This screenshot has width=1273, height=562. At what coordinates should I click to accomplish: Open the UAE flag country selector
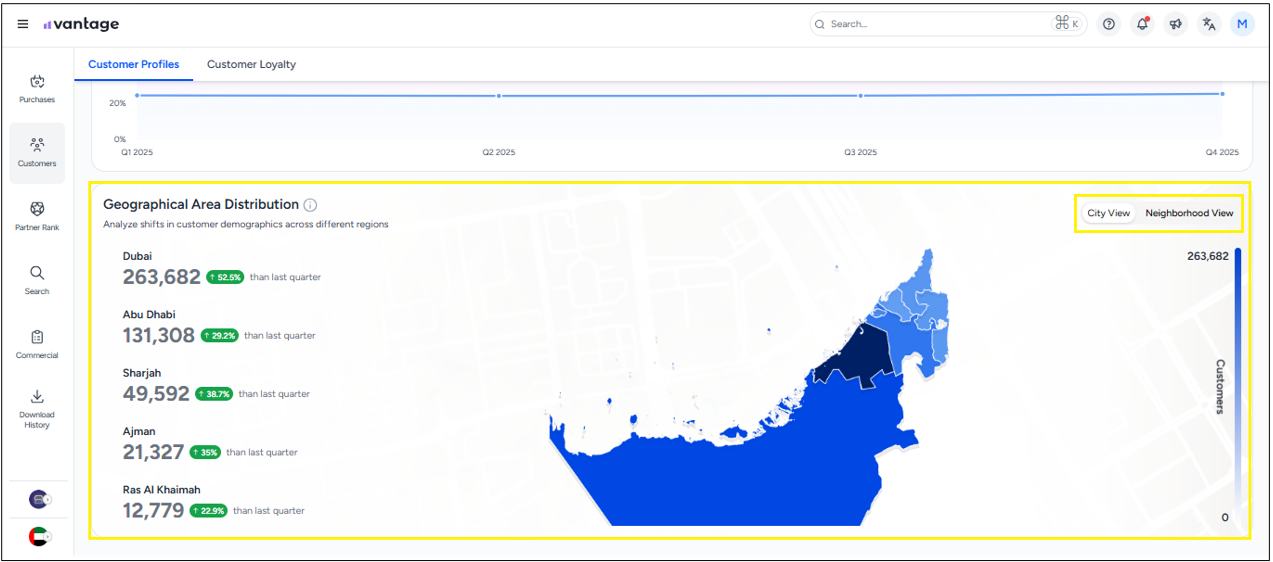[39, 536]
